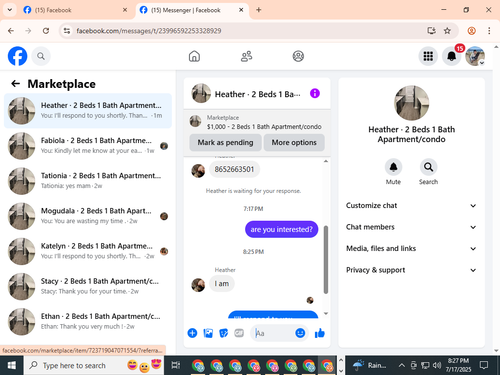The height and width of the screenshot is (375, 500).
Task: Select the (15) Messenger | Facebook tab
Action: click(x=191, y=10)
